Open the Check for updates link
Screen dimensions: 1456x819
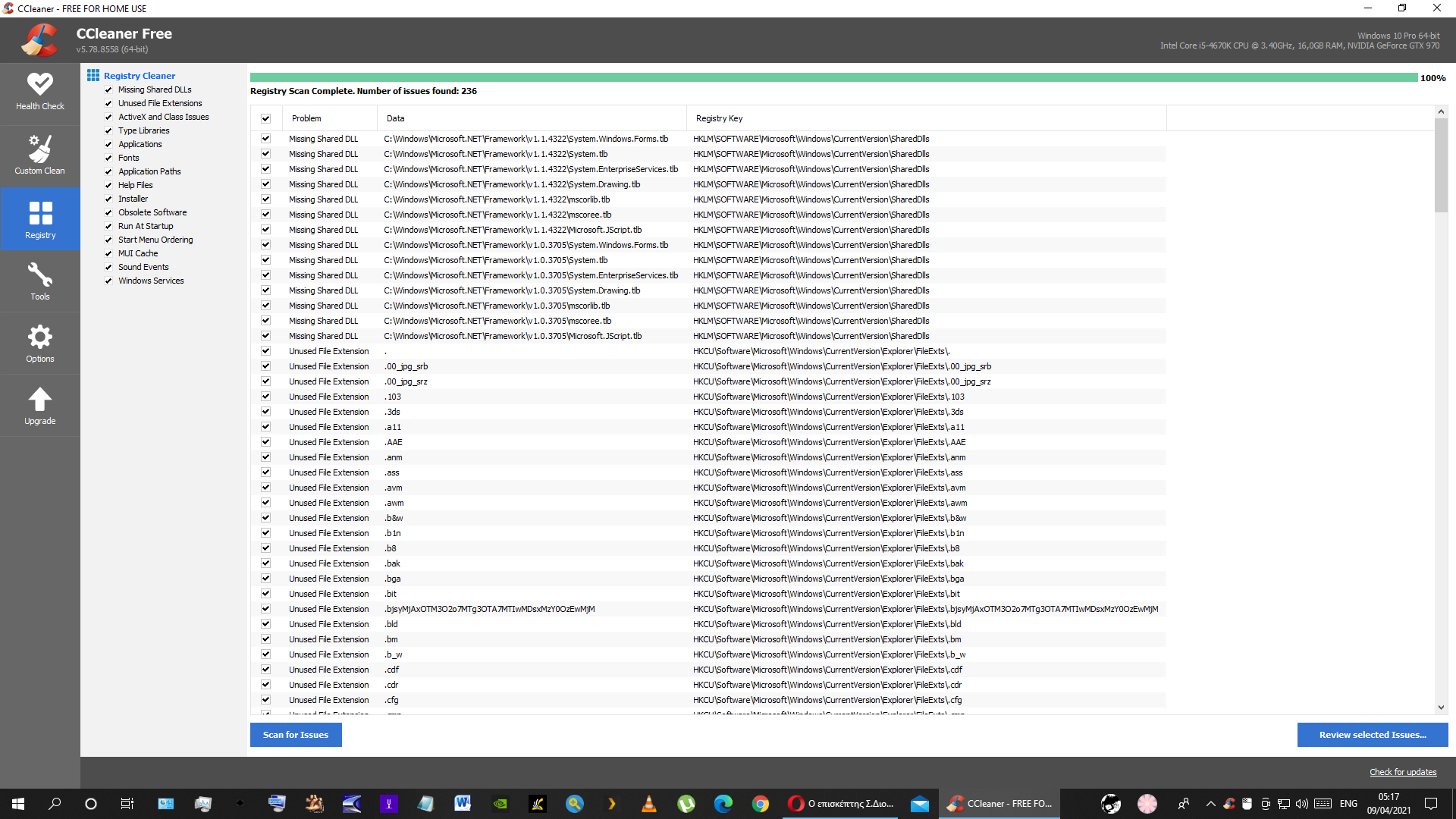tap(1403, 772)
